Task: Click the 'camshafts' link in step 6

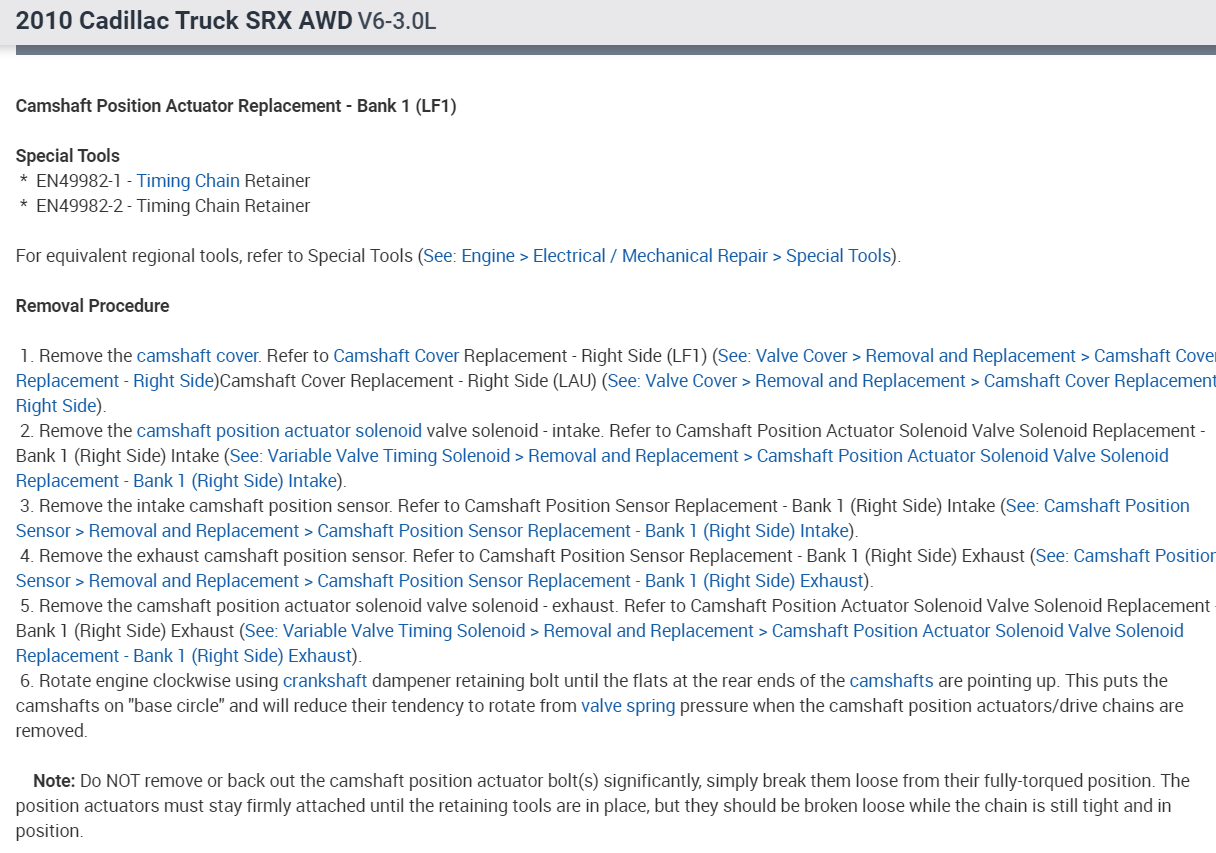Action: click(x=891, y=681)
